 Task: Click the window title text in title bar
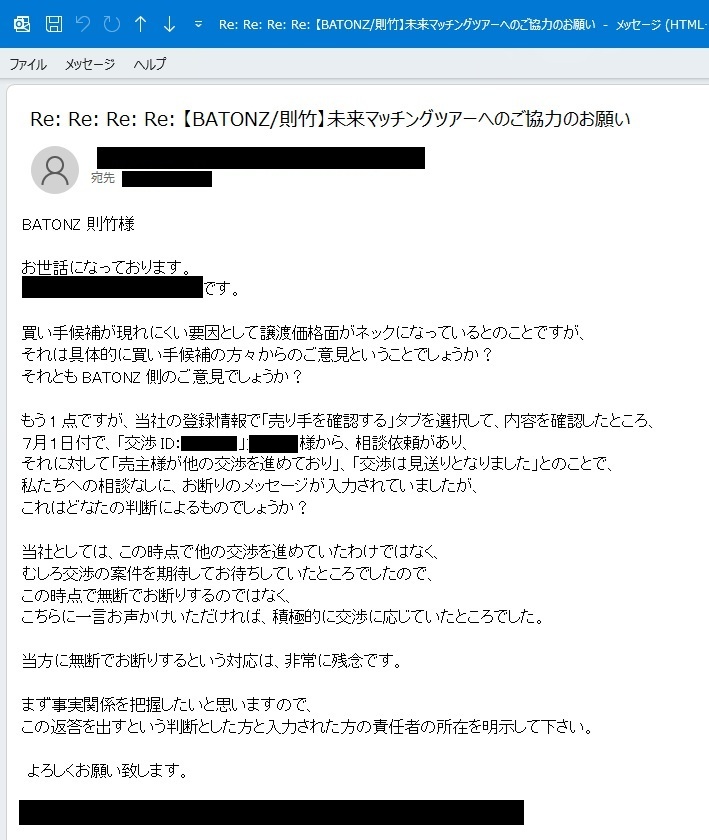point(463,24)
